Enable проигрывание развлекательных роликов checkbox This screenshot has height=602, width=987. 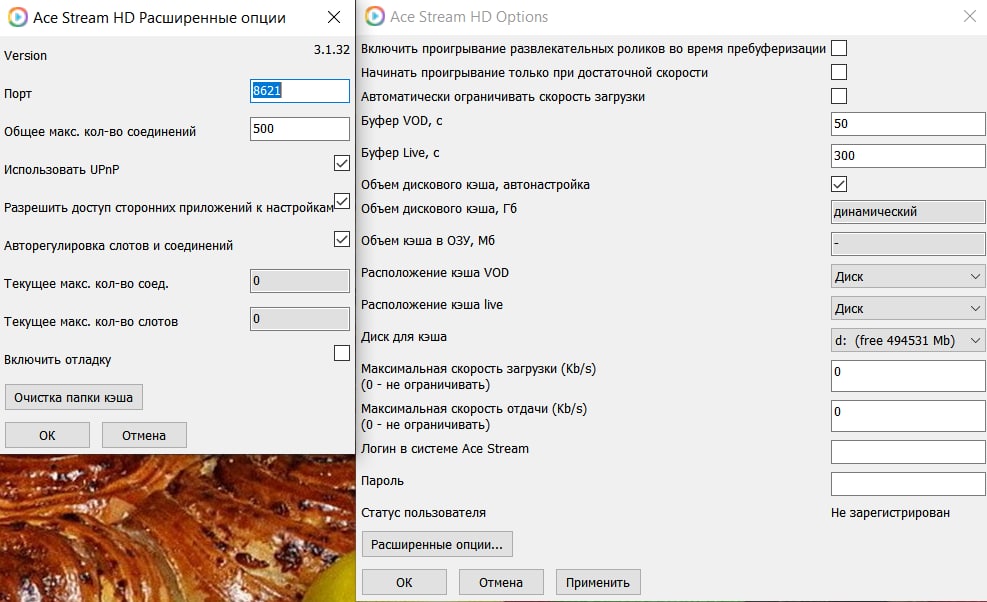839,48
